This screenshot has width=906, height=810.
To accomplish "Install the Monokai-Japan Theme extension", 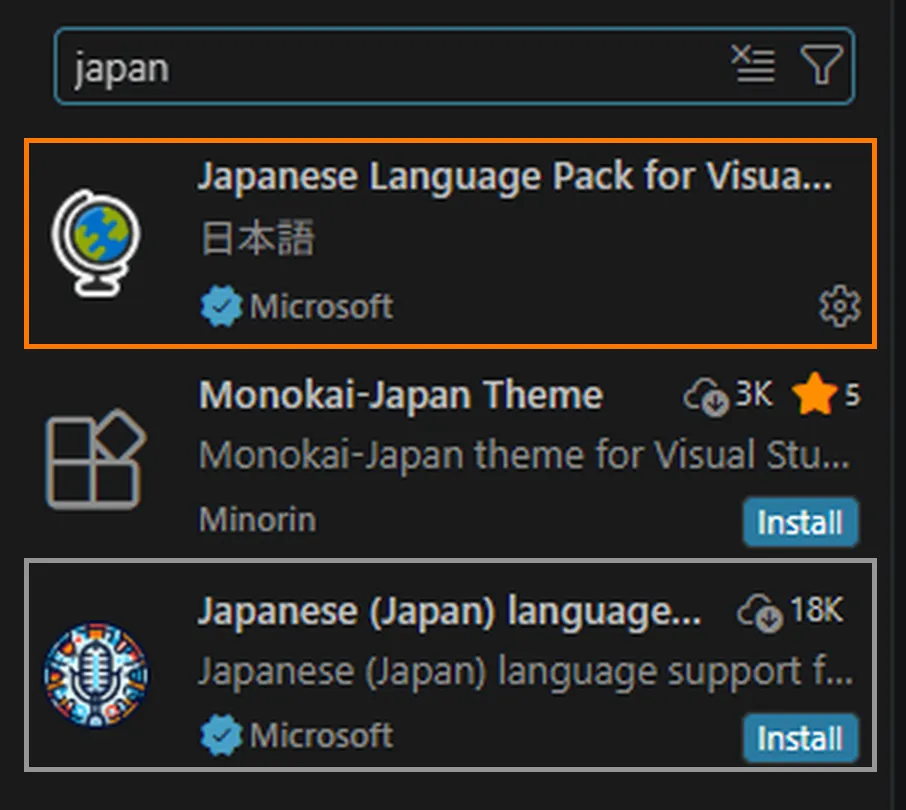I will coord(800,522).
